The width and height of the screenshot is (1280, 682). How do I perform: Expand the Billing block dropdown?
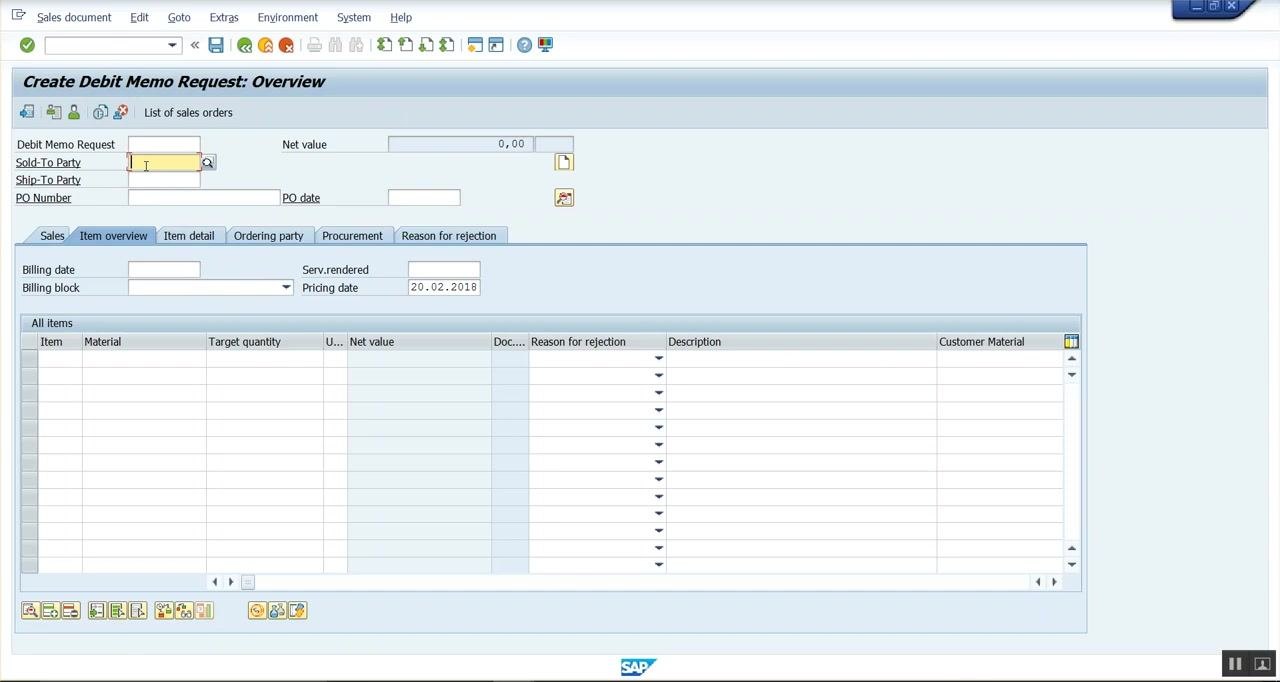click(286, 288)
